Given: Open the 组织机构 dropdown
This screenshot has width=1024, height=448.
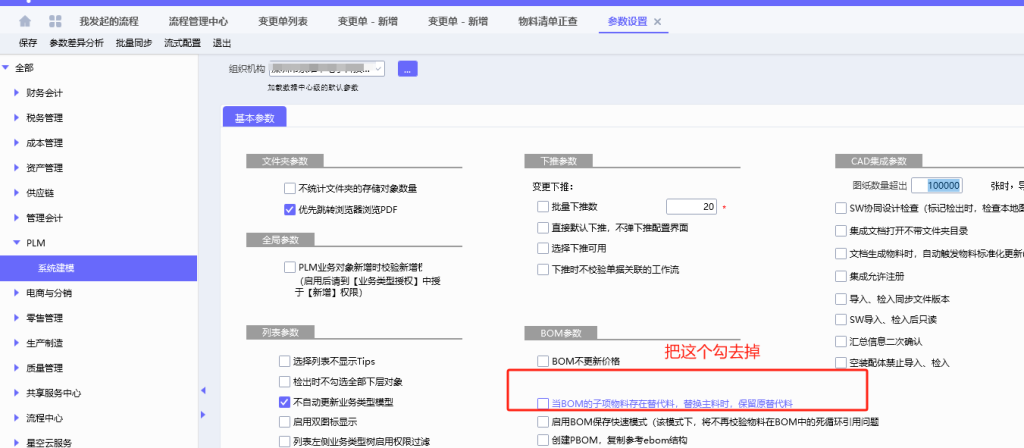Looking at the screenshot, I should click(x=379, y=69).
